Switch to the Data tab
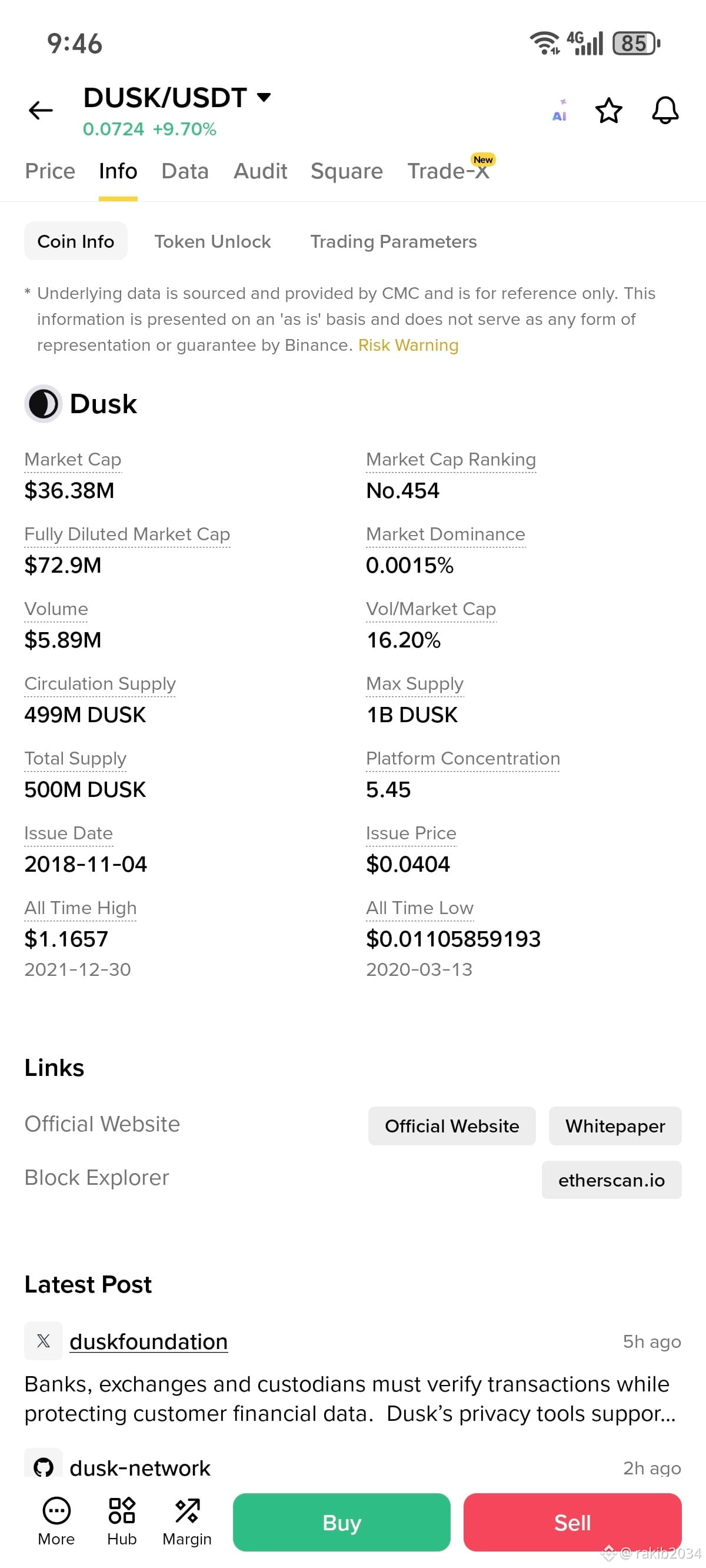The height and width of the screenshot is (1568, 706). click(x=185, y=171)
